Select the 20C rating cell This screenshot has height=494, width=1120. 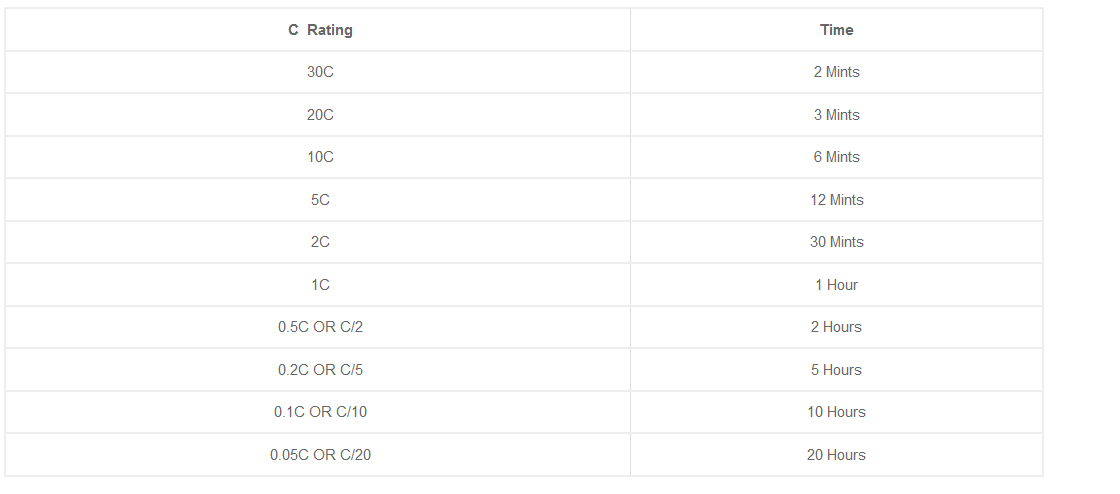point(320,115)
